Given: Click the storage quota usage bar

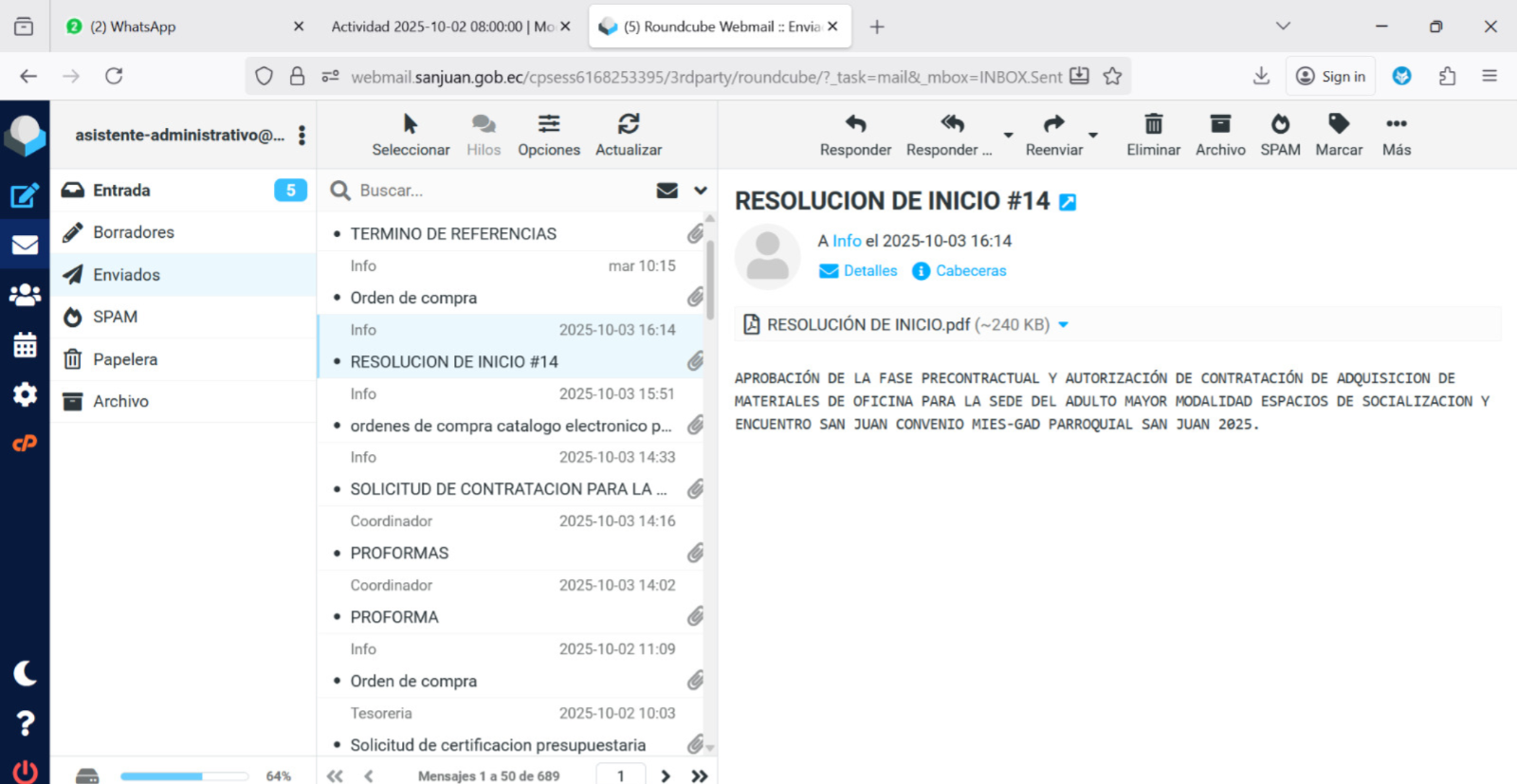Looking at the screenshot, I should tap(184, 776).
